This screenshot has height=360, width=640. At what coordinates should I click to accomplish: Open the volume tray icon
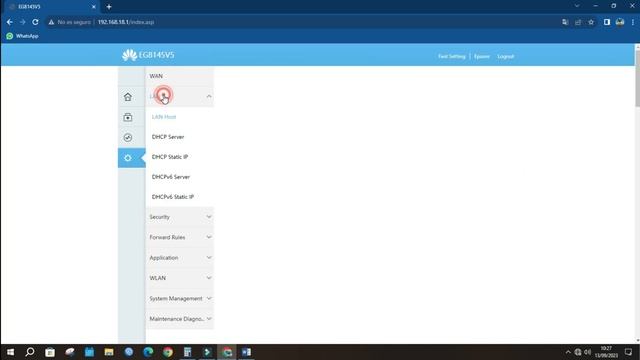587,352
